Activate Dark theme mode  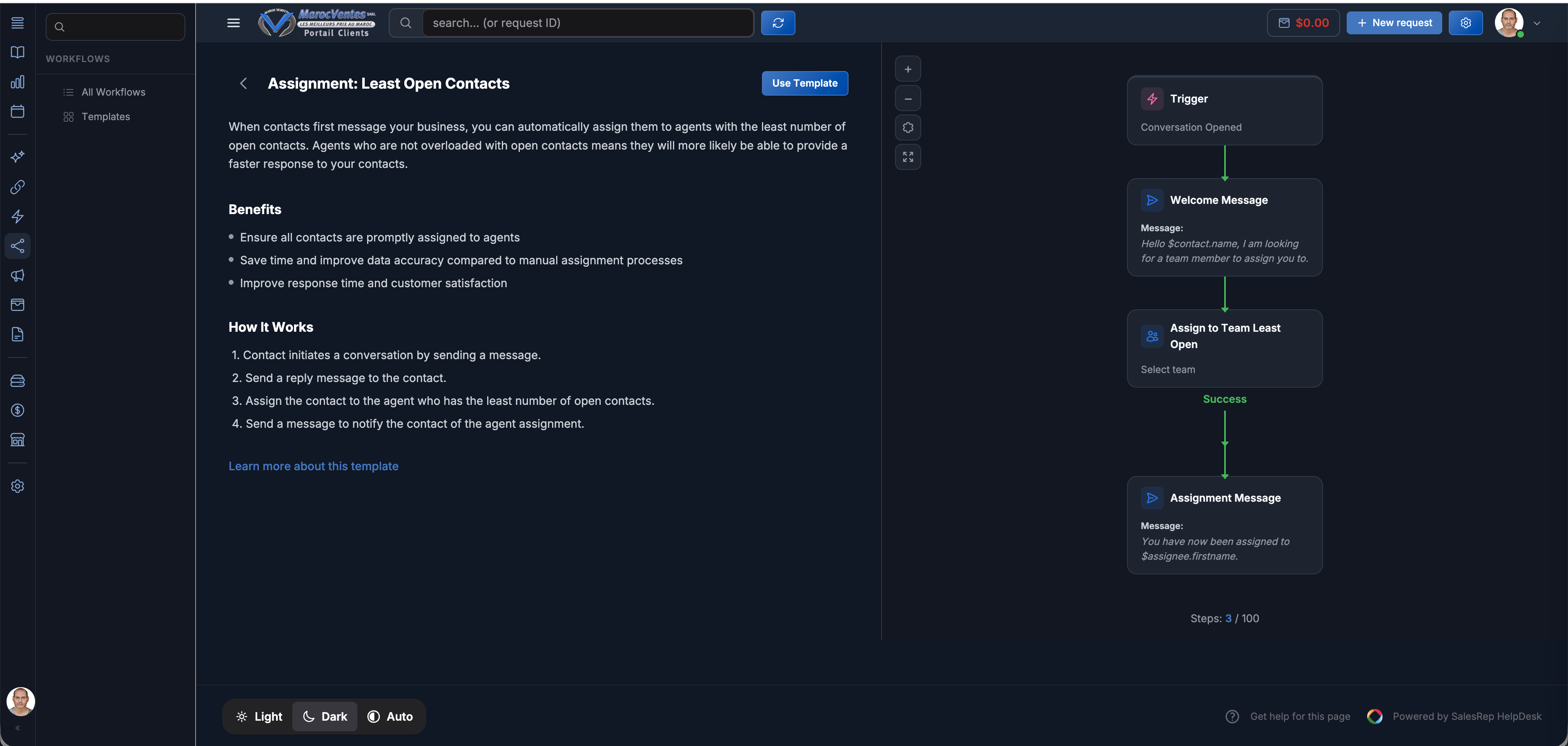(325, 716)
